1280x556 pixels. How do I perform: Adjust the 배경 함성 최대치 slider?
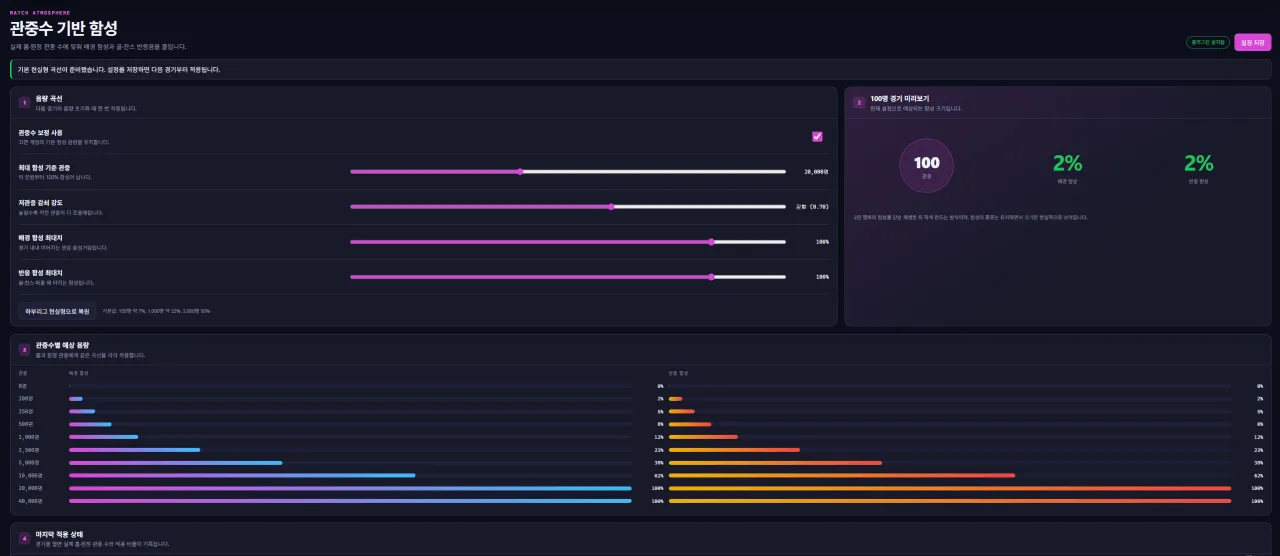coord(568,241)
